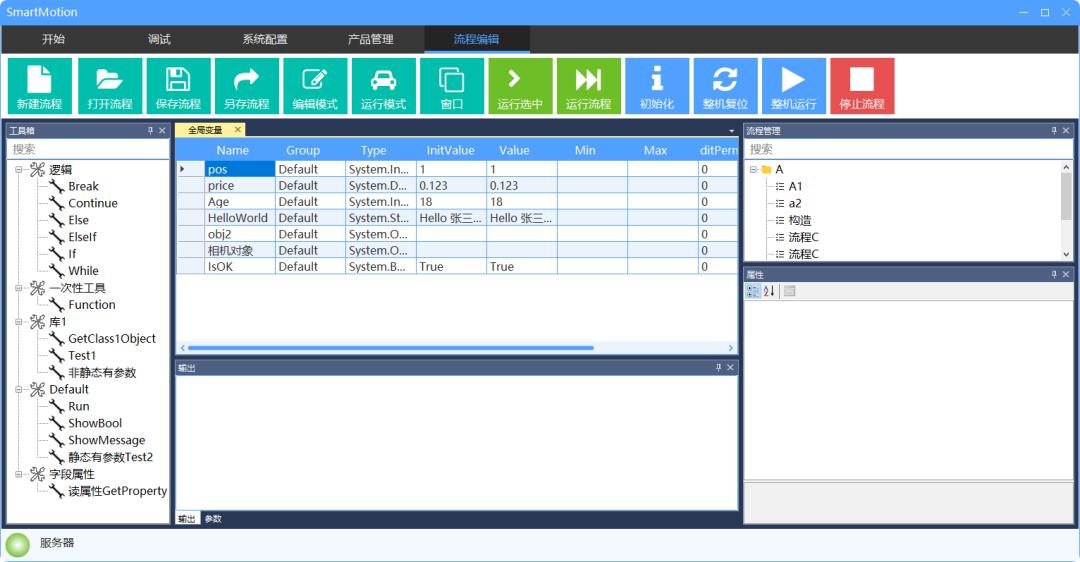Image resolution: width=1080 pixels, height=562 pixels.
Task: Click the Type column header
Action: 374,150
